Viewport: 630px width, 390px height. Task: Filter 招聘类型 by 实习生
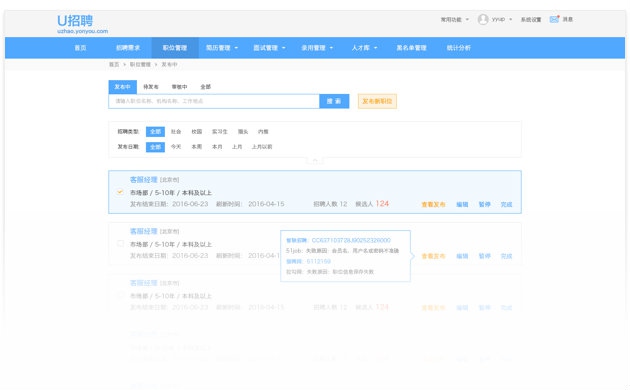point(220,132)
